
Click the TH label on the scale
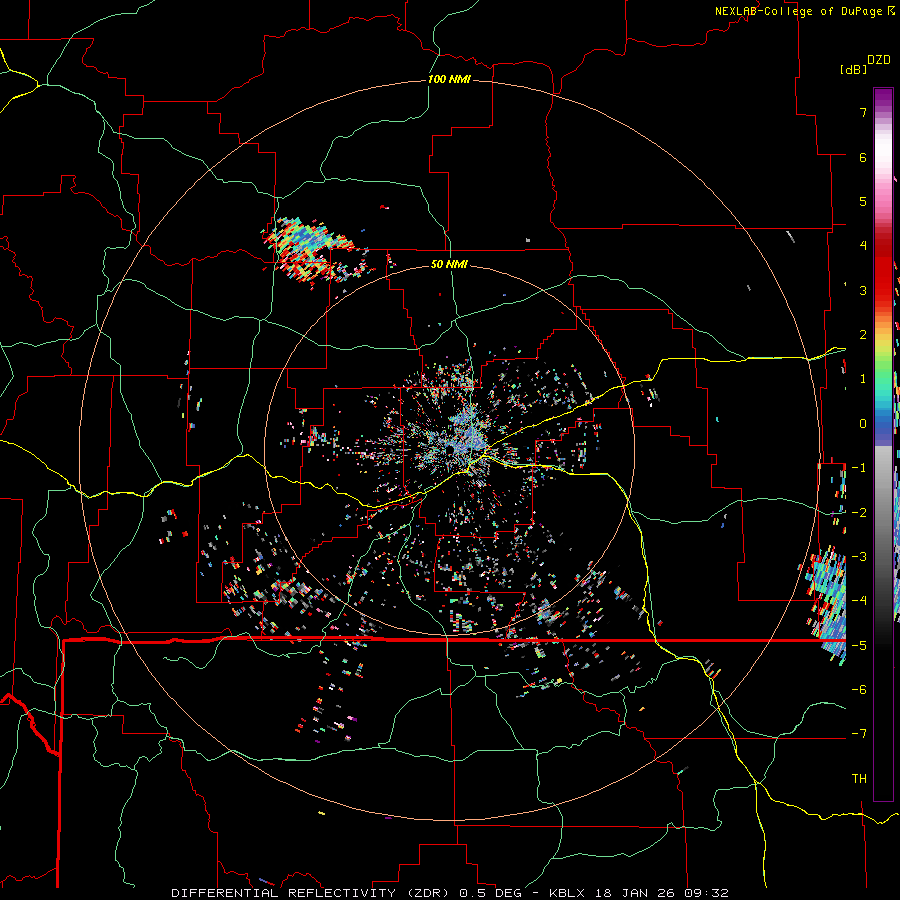[859, 779]
